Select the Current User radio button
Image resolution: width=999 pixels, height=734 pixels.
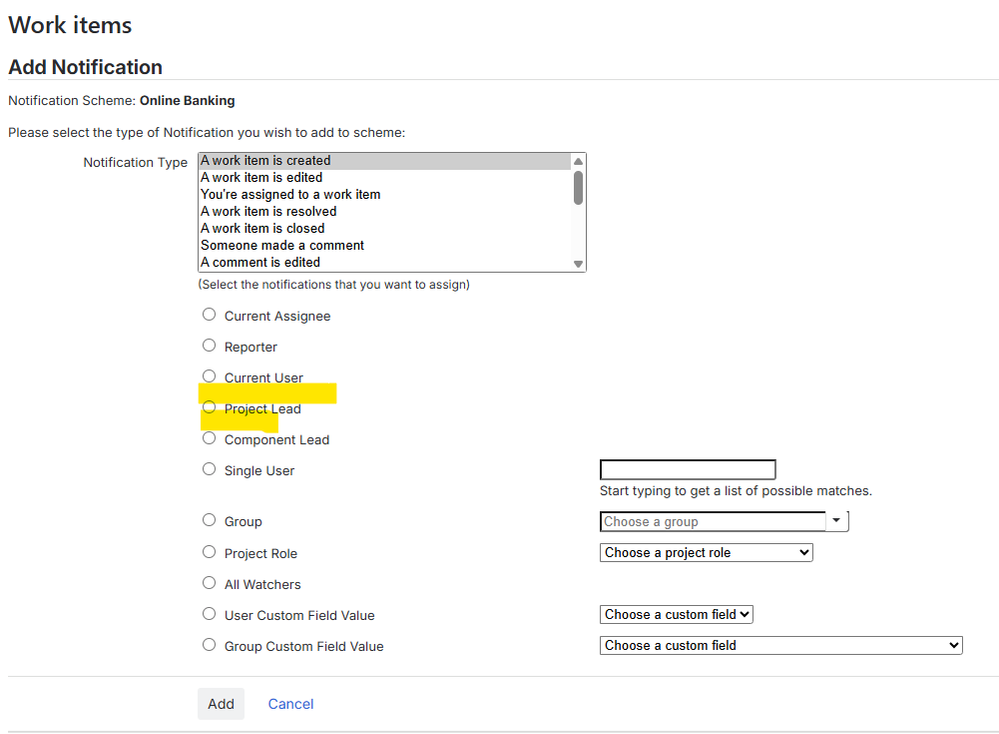coord(209,376)
